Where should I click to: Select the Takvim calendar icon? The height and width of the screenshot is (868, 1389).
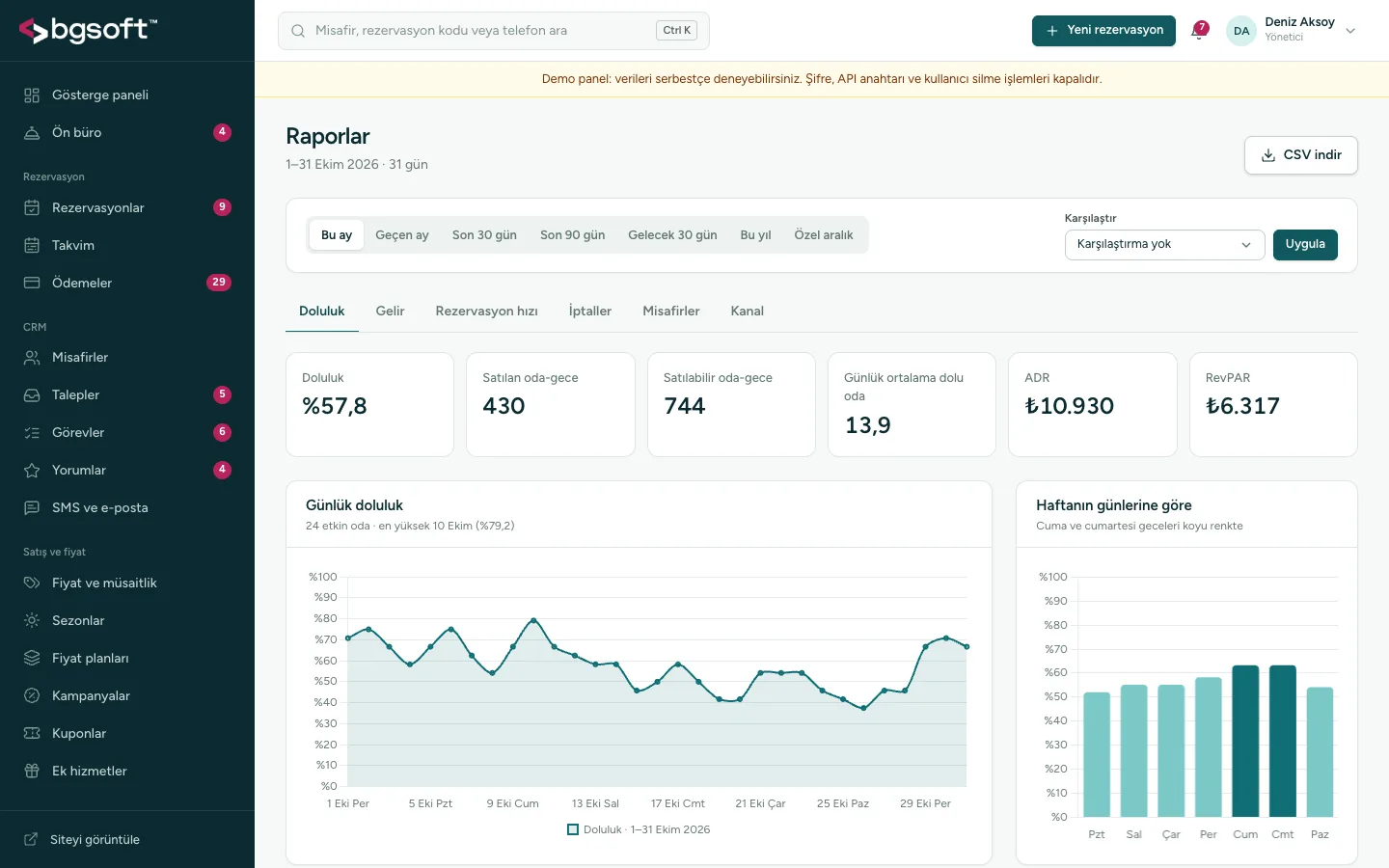(x=32, y=246)
